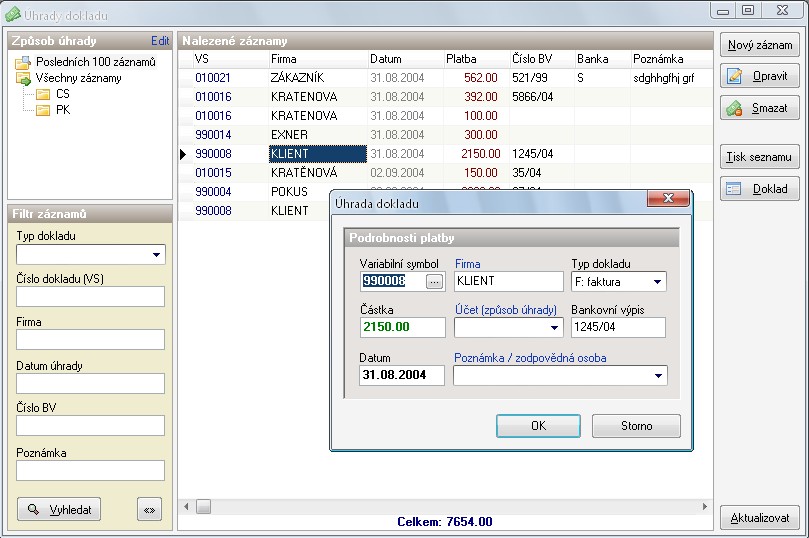Select Posledních 100 záznamů tree item
809x538 pixels.
95,62
